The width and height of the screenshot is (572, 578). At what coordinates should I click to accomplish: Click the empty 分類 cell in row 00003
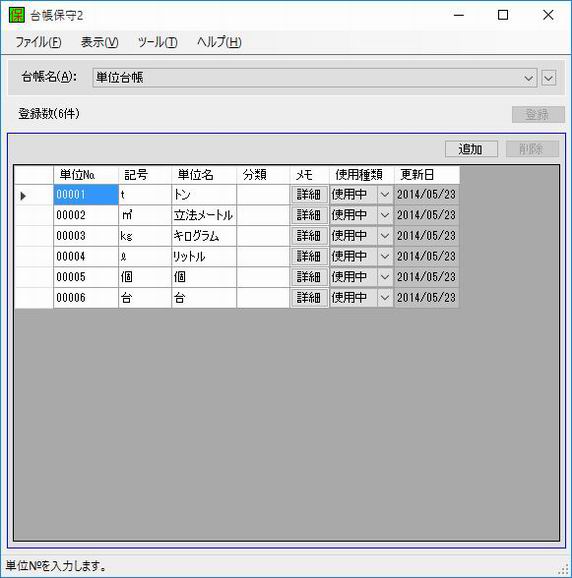click(263, 236)
